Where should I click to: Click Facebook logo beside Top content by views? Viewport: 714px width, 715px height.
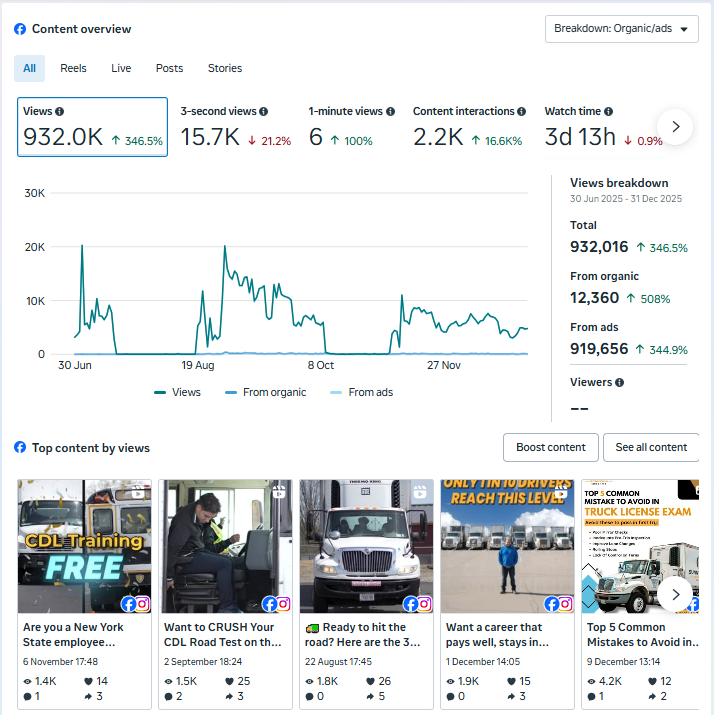click(20, 447)
